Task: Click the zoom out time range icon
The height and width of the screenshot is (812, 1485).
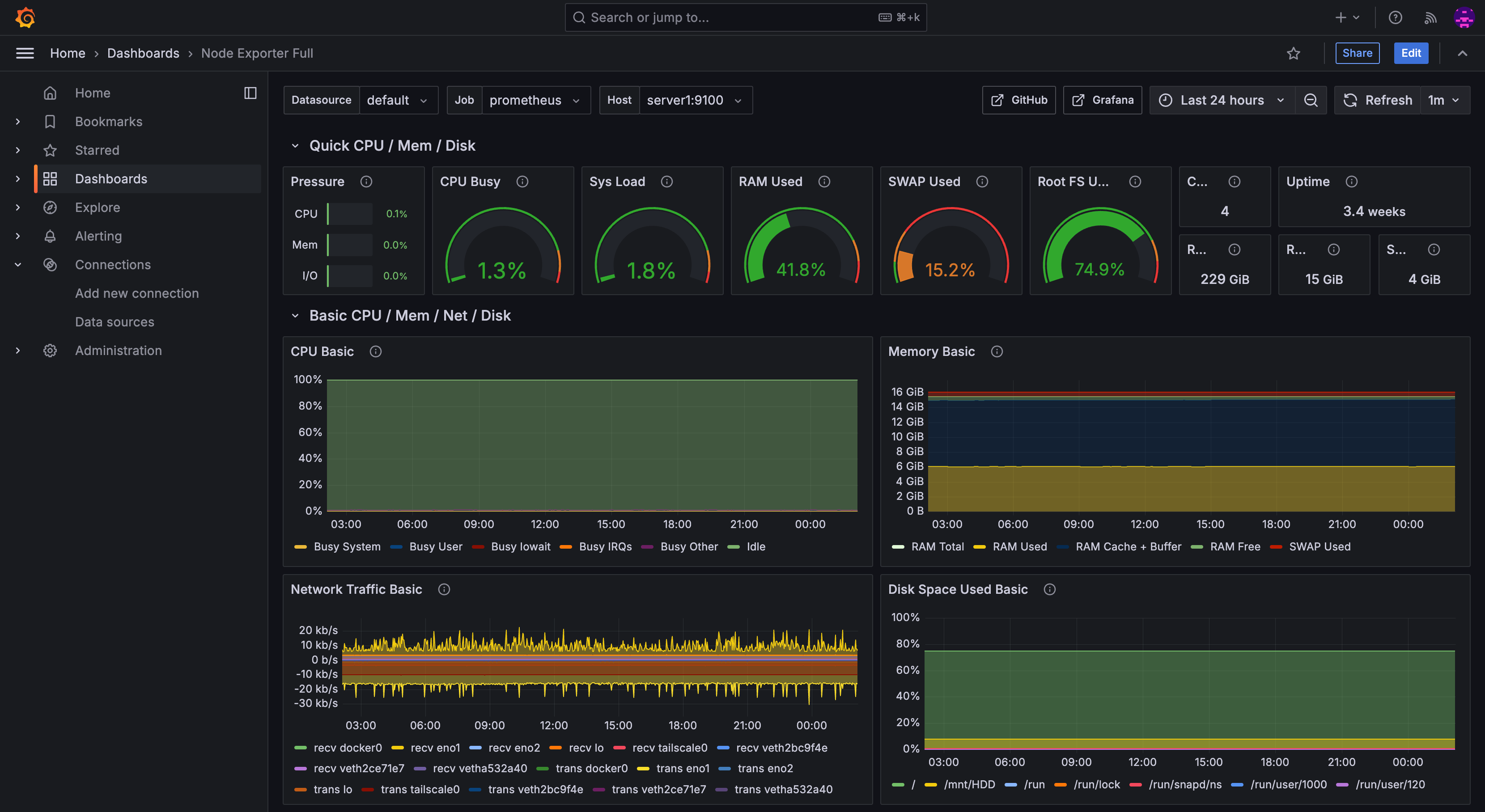Action: tap(1310, 100)
